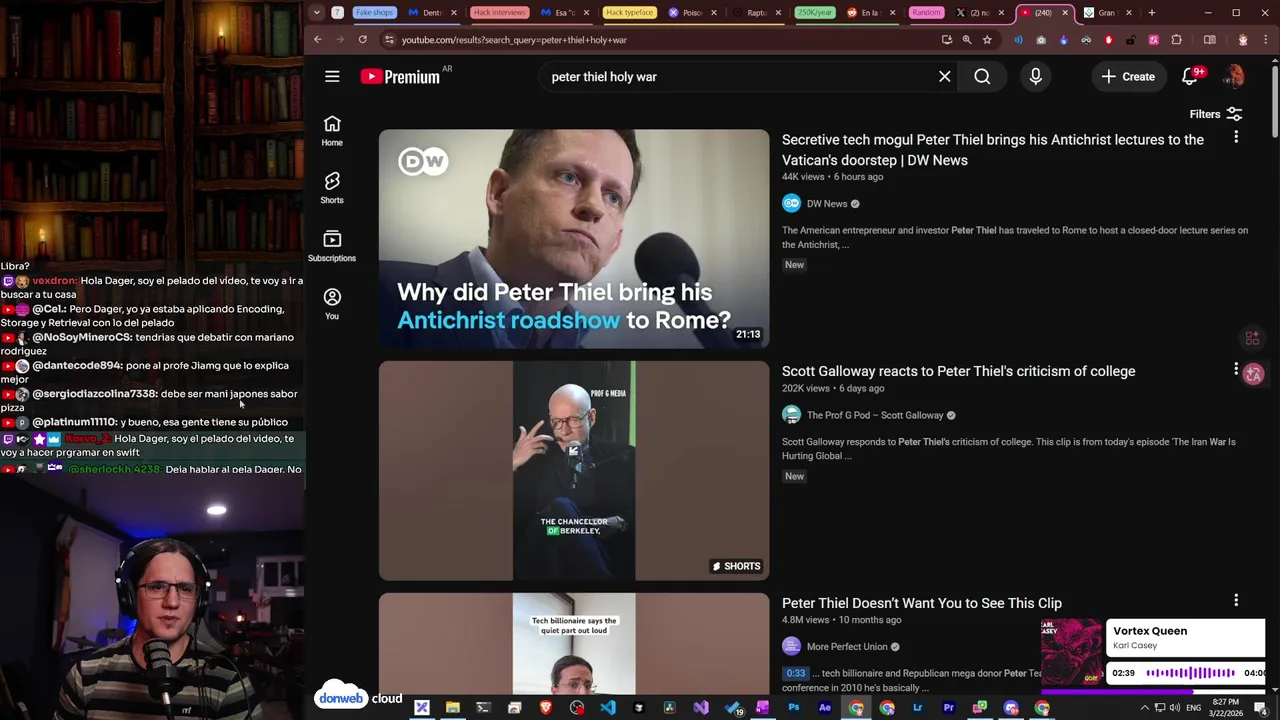The width and height of the screenshot is (1280, 720).
Task: Open the ENG language selector
Action: coord(1194,708)
